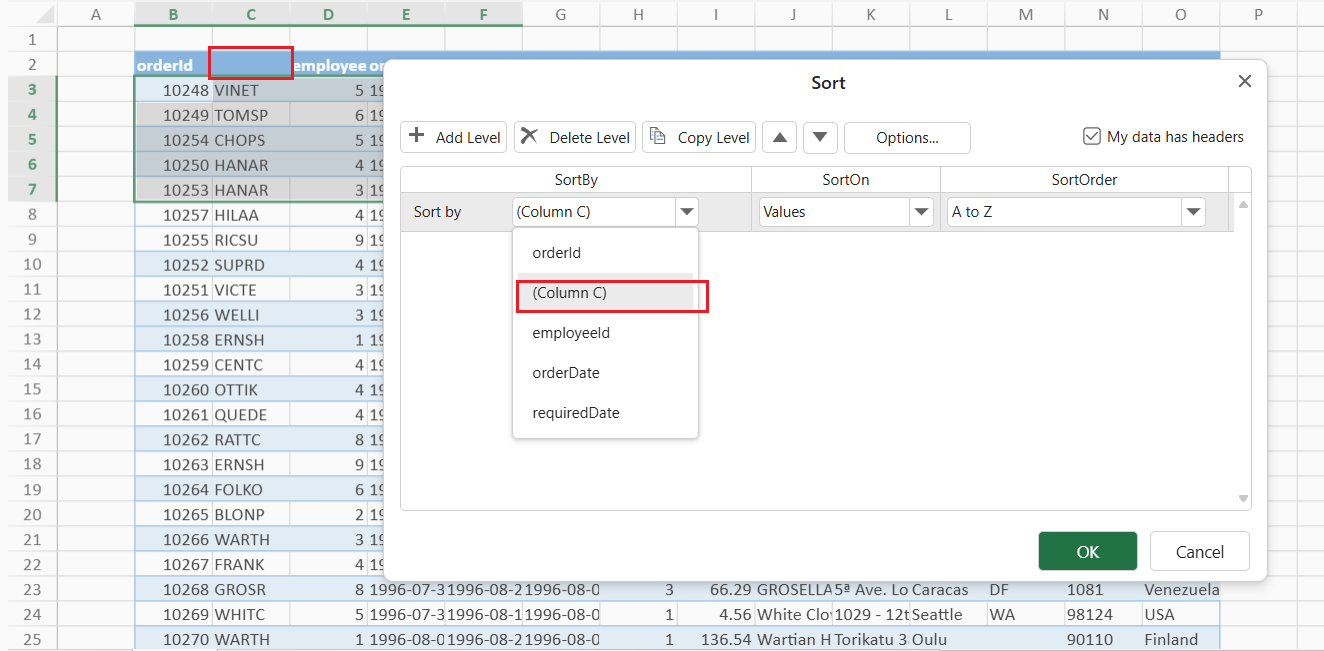Expand the Sort by column dropdown arrow
Image resolution: width=1324 pixels, height=651 pixels.
(x=686, y=212)
